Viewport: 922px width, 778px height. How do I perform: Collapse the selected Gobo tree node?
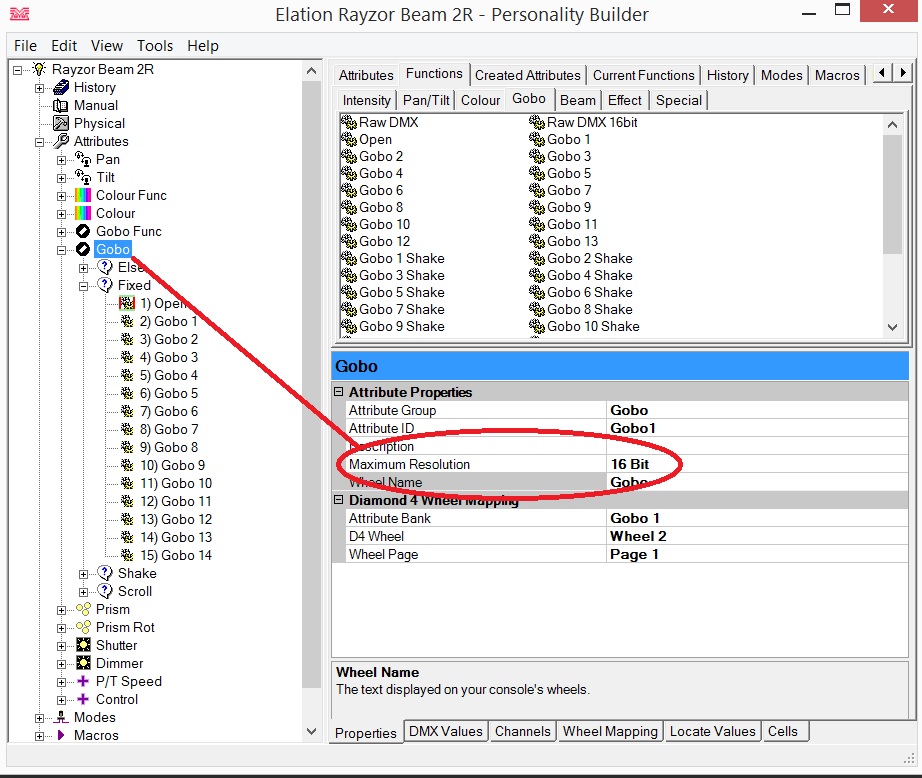(61, 250)
